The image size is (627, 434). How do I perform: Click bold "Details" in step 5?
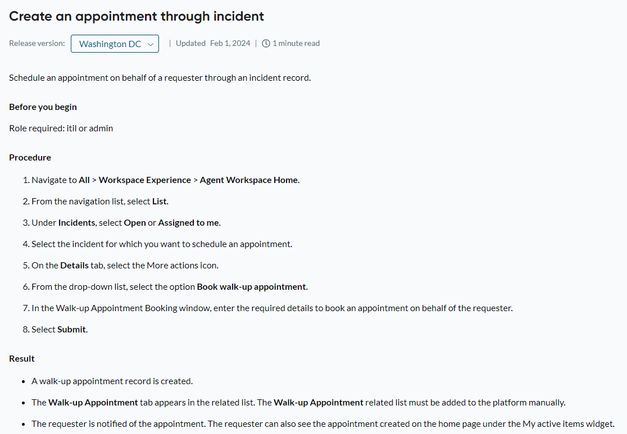pos(74,265)
